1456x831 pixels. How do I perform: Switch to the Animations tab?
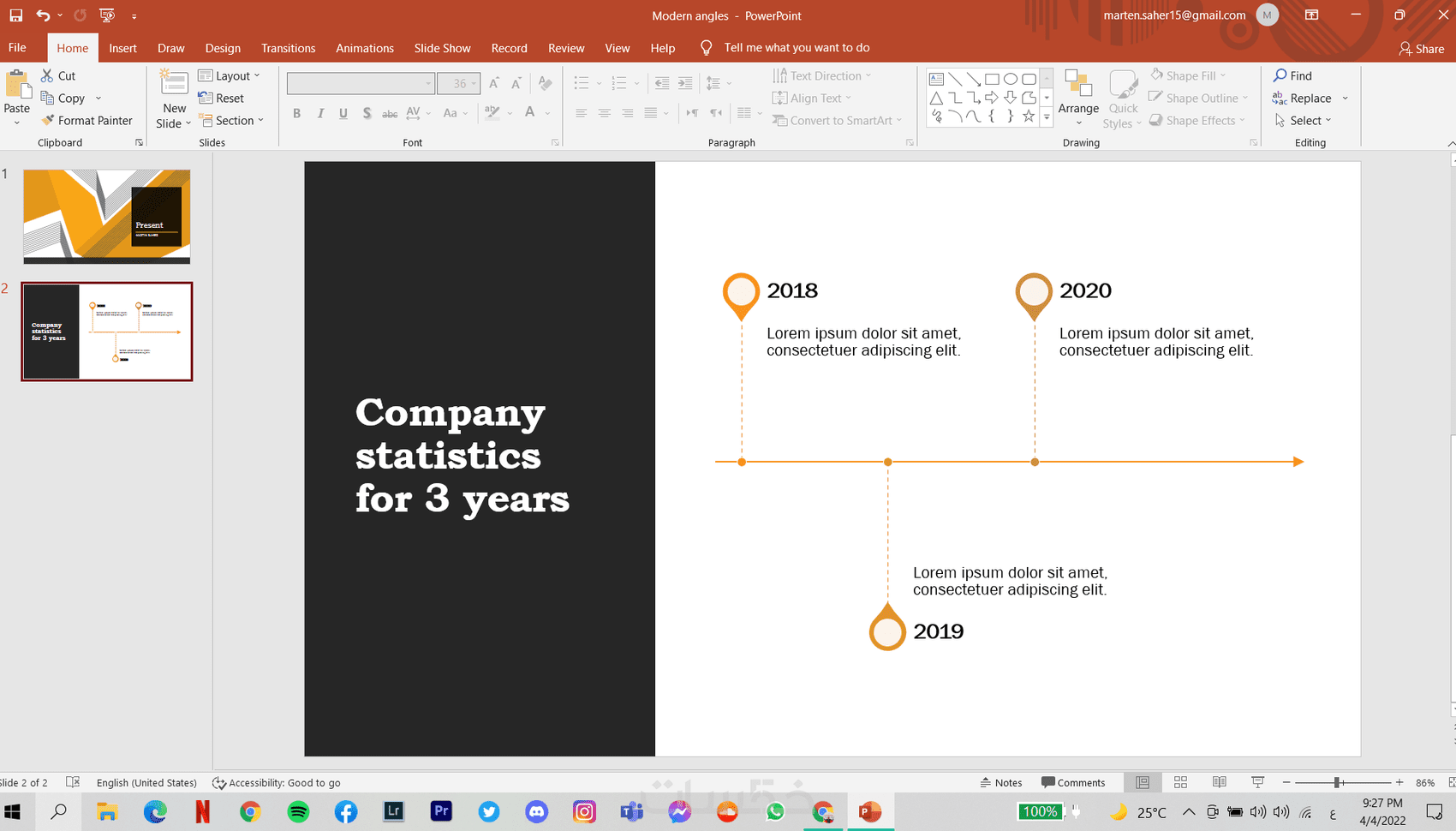[x=365, y=48]
